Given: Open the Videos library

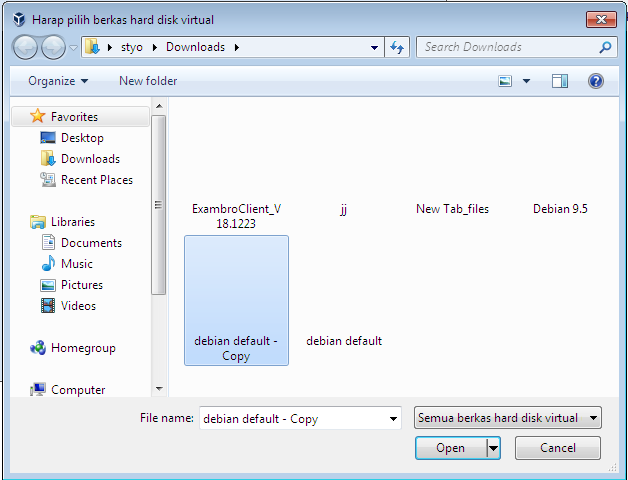Looking at the screenshot, I should pos(78,306).
